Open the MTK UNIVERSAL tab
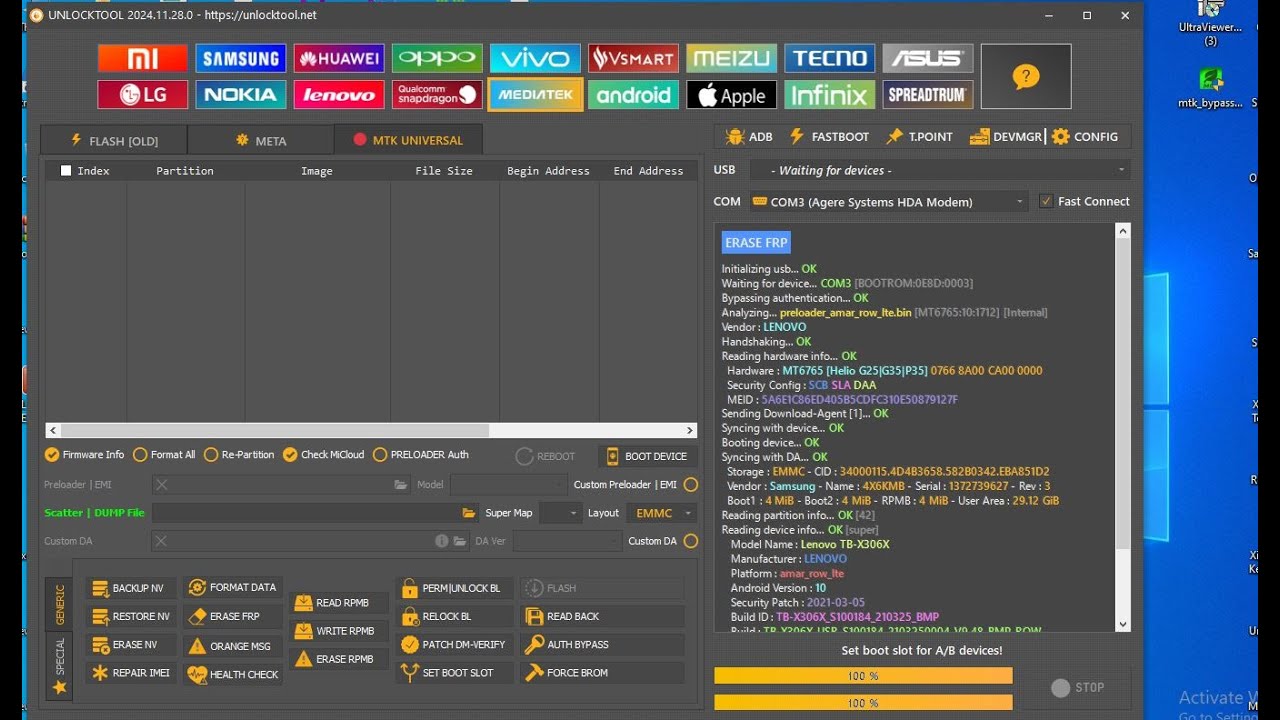This screenshot has height=720, width=1280. pyautogui.click(x=408, y=141)
